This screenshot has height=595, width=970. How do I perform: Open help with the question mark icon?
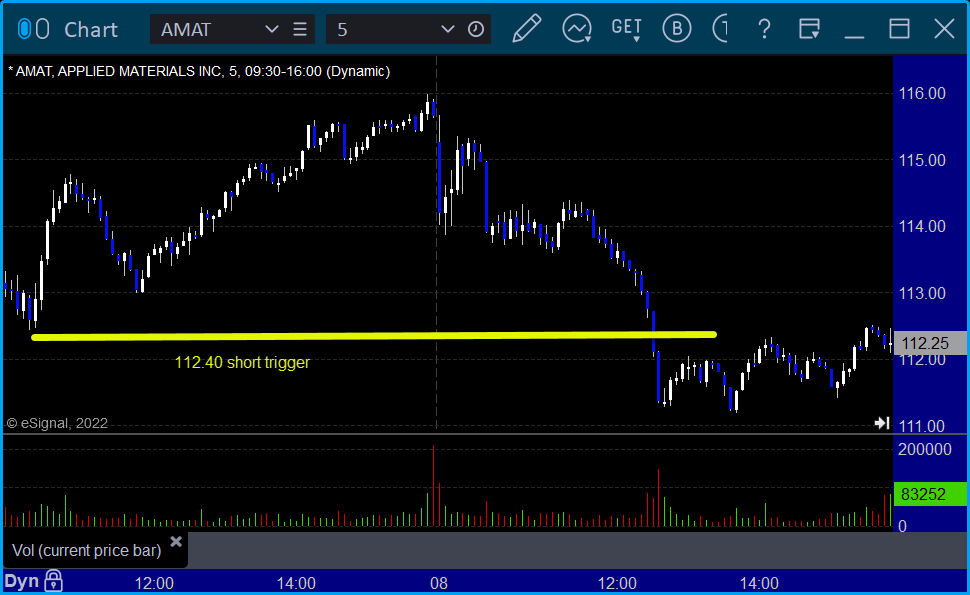[764, 29]
